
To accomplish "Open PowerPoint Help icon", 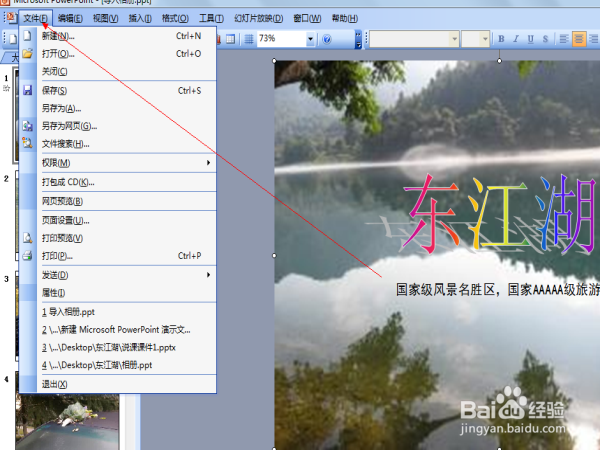I will (x=327, y=39).
